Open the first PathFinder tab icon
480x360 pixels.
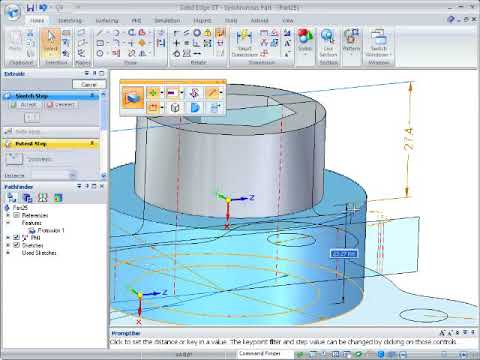point(12,197)
